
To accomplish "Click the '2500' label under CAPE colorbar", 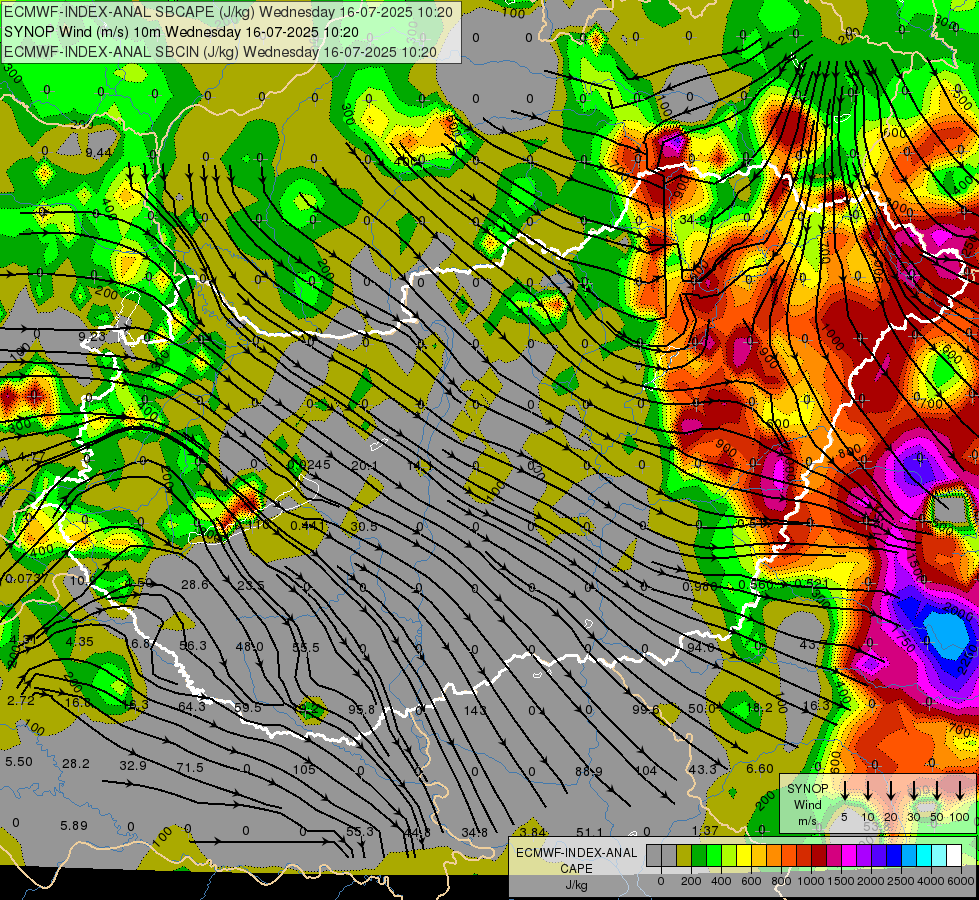I will click(x=901, y=881).
